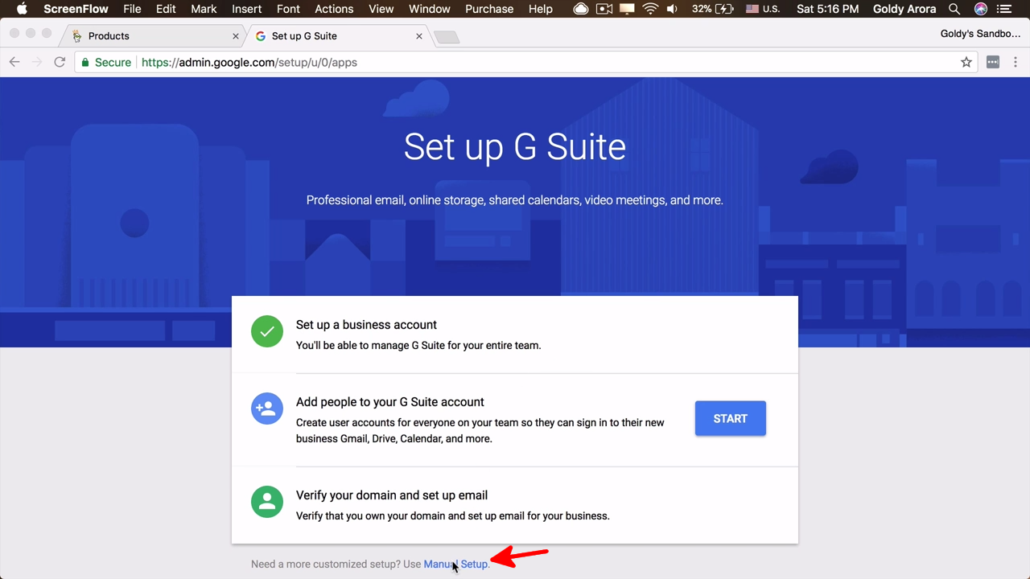Viewport: 1030px width, 579px height.
Task: Open the U.S. keyboard input menu
Action: pyautogui.click(x=763, y=9)
